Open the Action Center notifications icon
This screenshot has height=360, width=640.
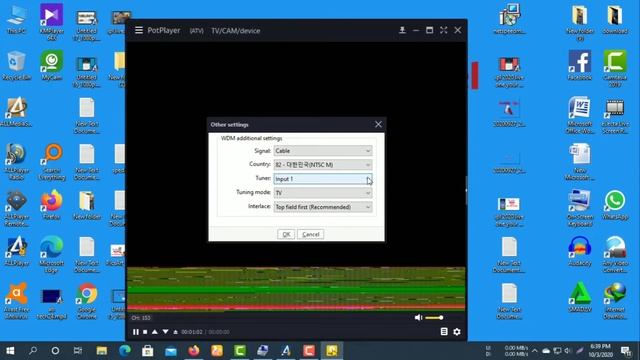click(x=626, y=351)
